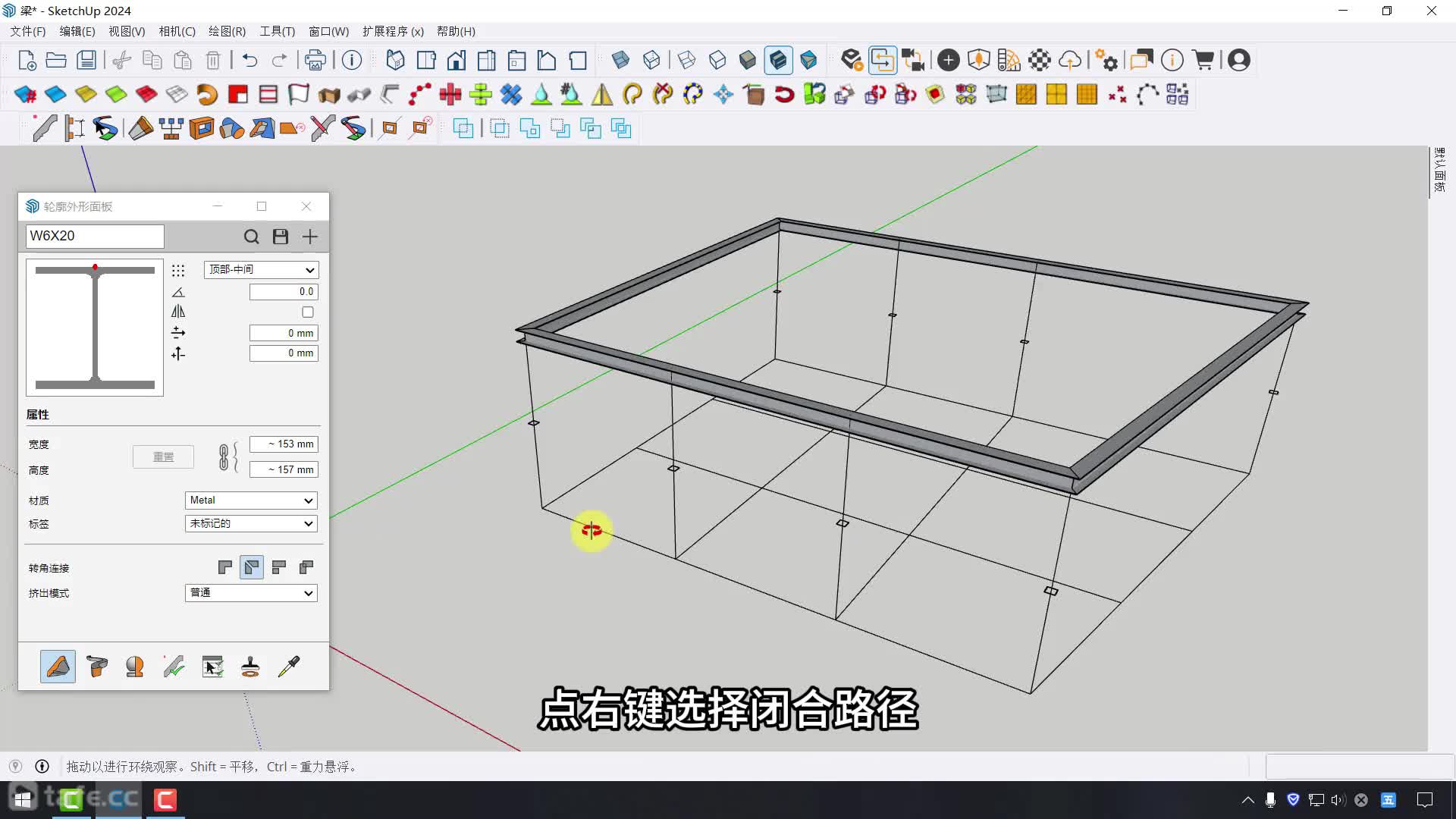The height and width of the screenshot is (819, 1456).
Task: Open the user account profile icon
Action: click(x=1239, y=60)
